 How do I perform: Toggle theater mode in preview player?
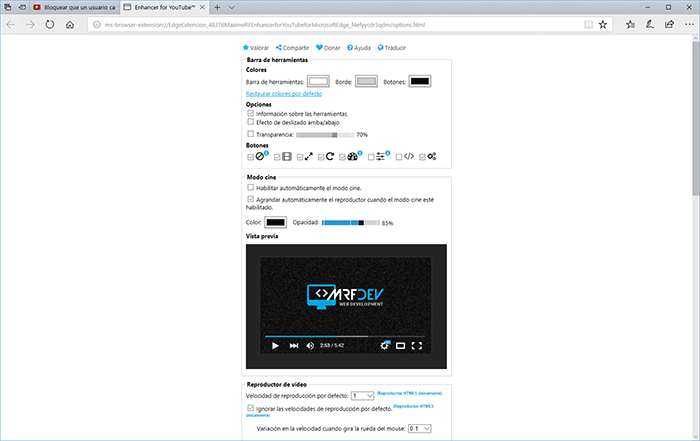[x=400, y=345]
